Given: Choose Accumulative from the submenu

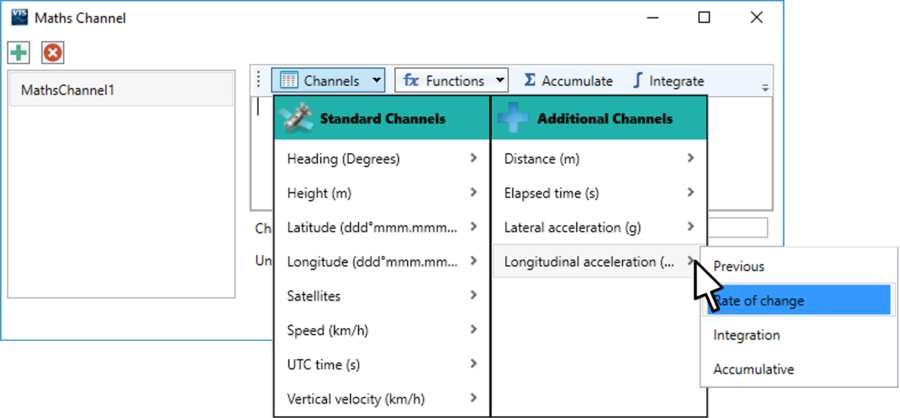Looking at the screenshot, I should point(798,369).
